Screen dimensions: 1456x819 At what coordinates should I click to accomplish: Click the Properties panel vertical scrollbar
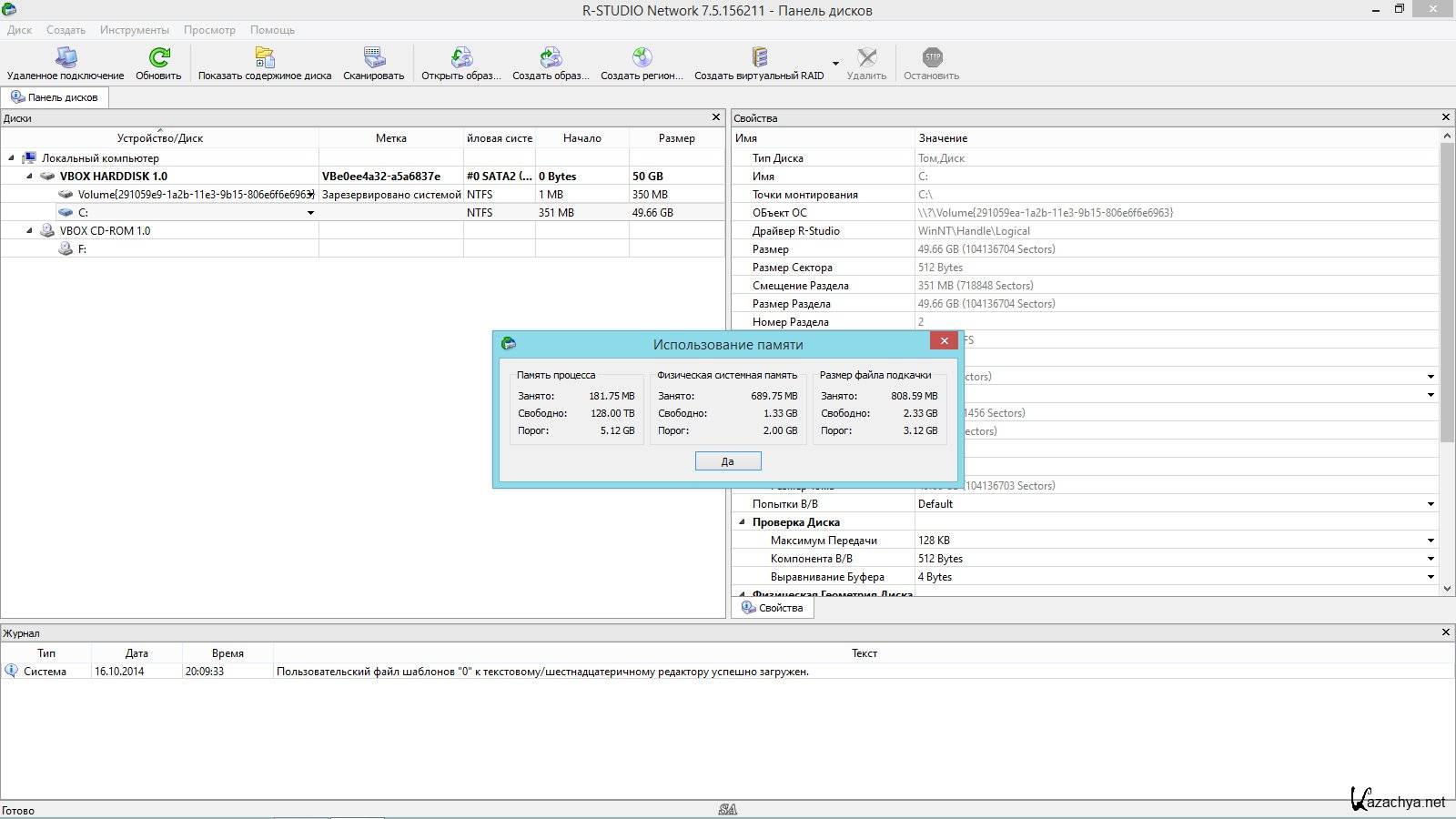coord(1447,291)
